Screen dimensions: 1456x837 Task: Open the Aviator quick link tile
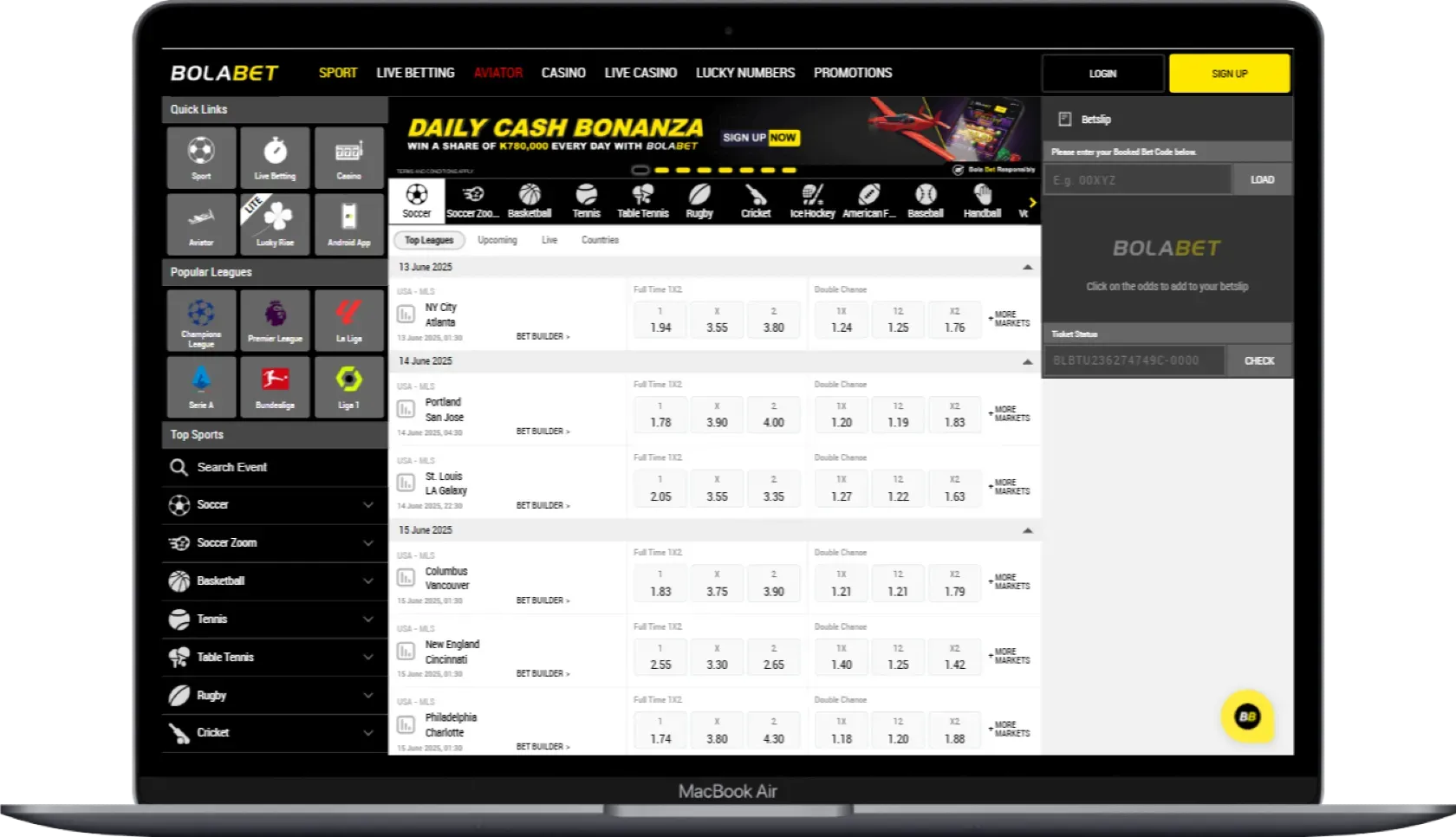[201, 224]
